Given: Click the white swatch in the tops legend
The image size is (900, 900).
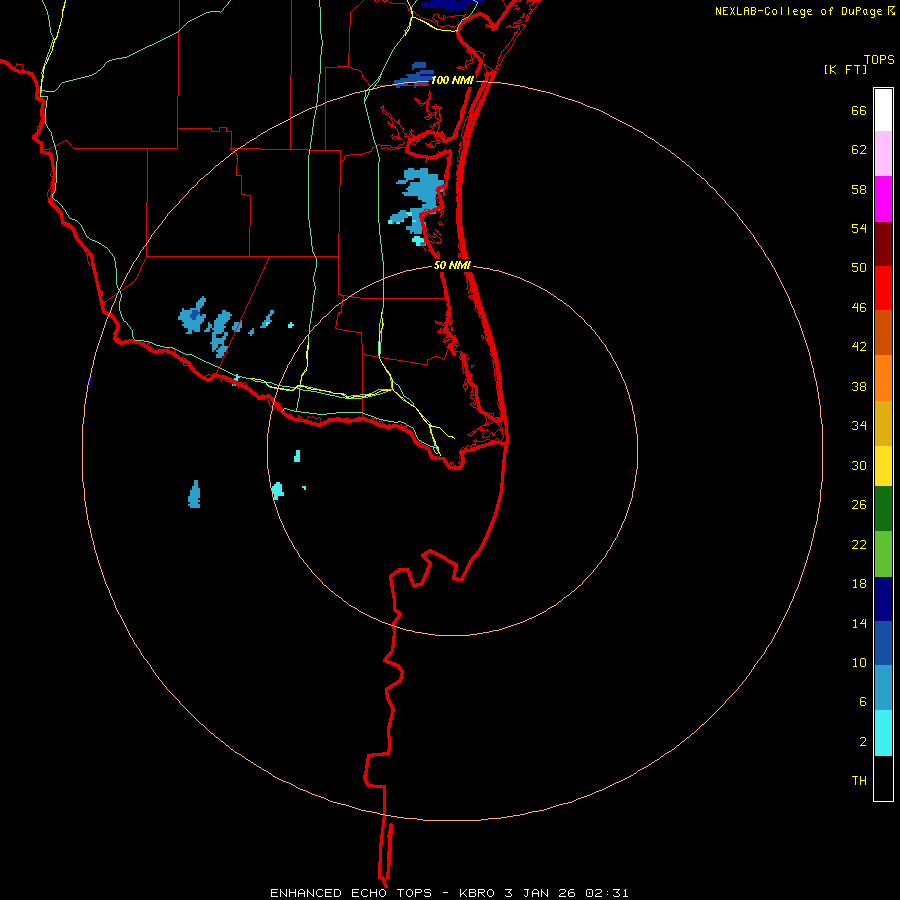Looking at the screenshot, I should coord(883,110).
